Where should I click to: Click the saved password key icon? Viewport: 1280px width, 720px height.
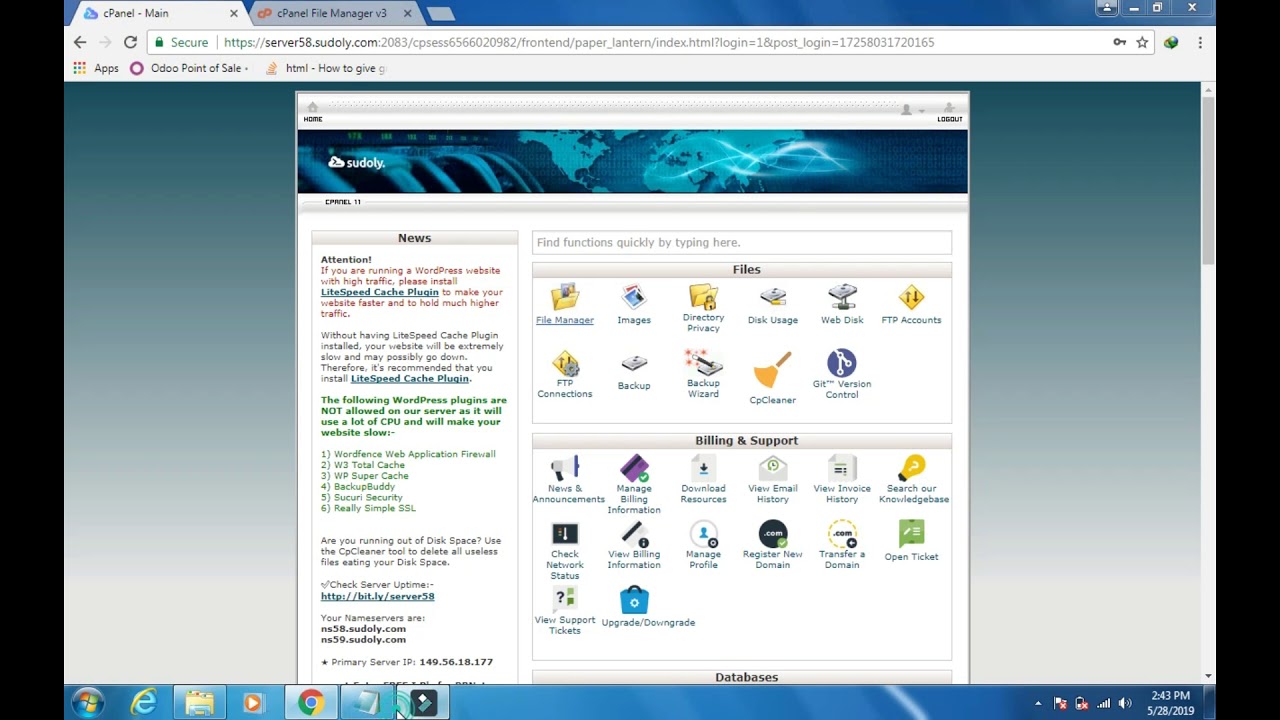pos(1119,42)
